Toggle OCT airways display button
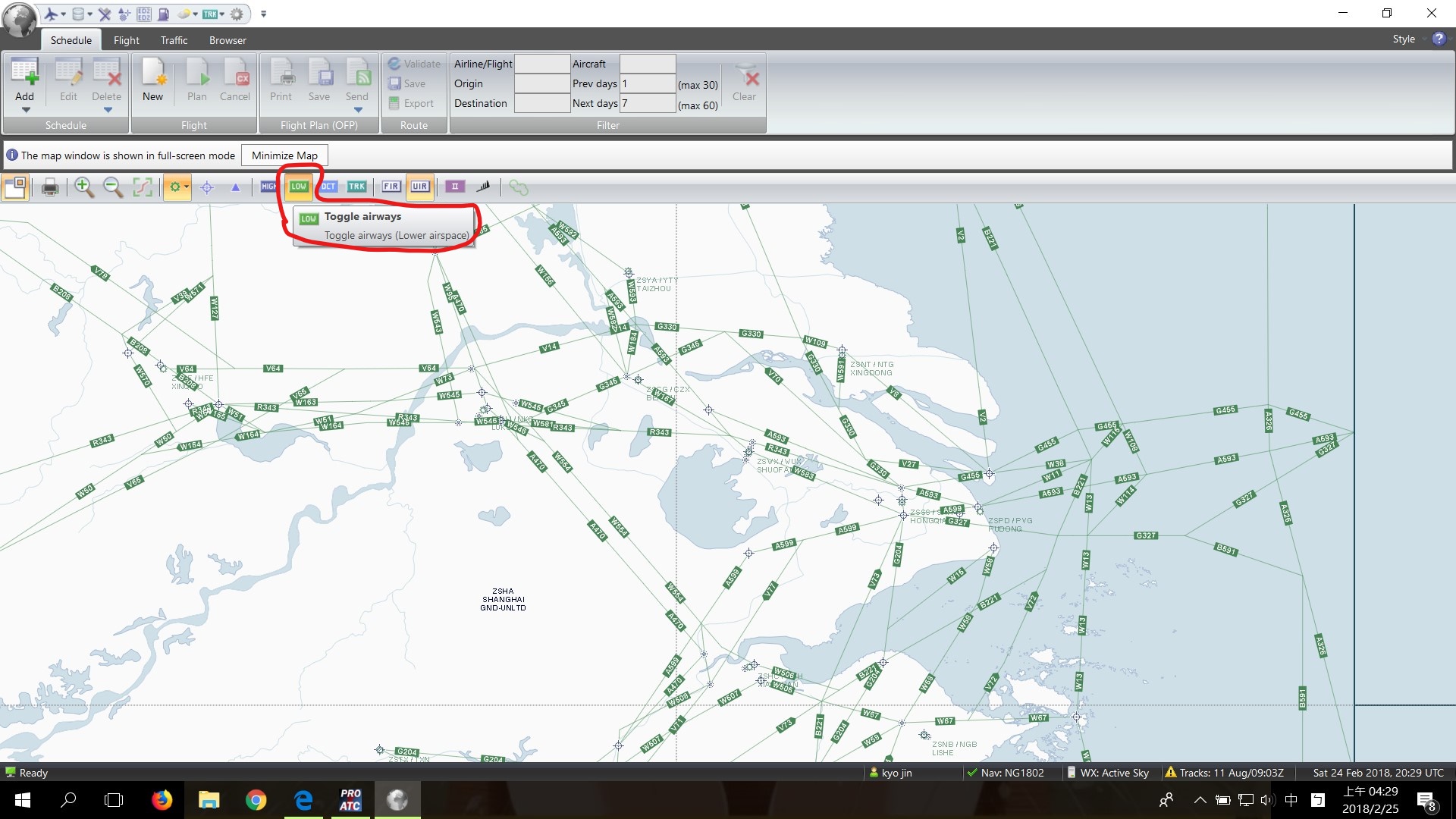 click(x=328, y=186)
